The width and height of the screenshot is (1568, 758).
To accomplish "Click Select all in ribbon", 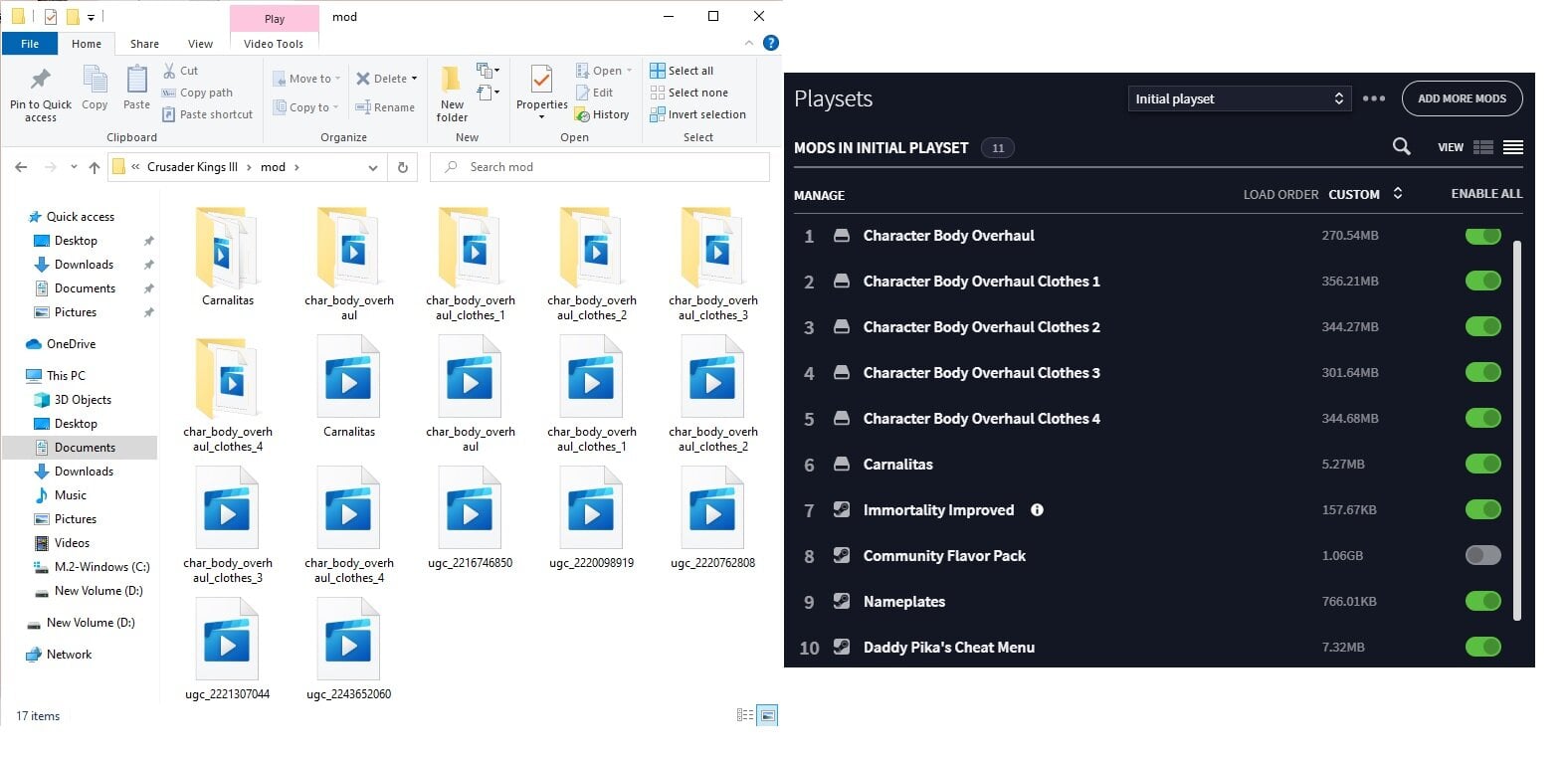I will (682, 71).
